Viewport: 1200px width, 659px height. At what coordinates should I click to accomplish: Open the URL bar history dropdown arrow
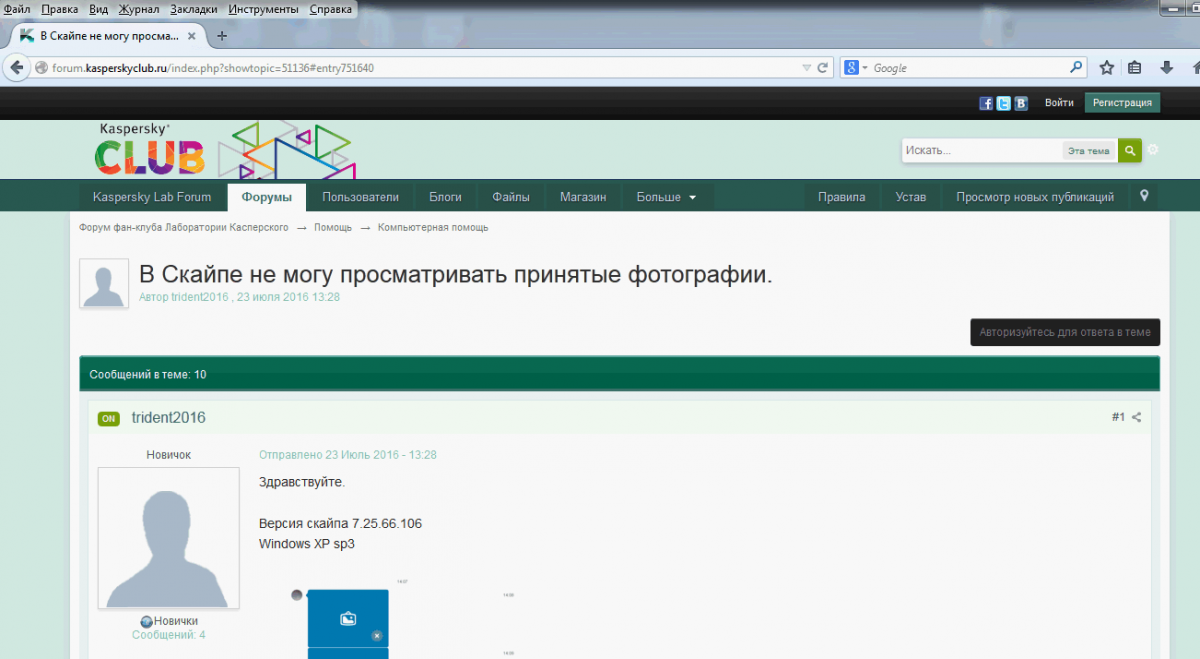pyautogui.click(x=807, y=68)
